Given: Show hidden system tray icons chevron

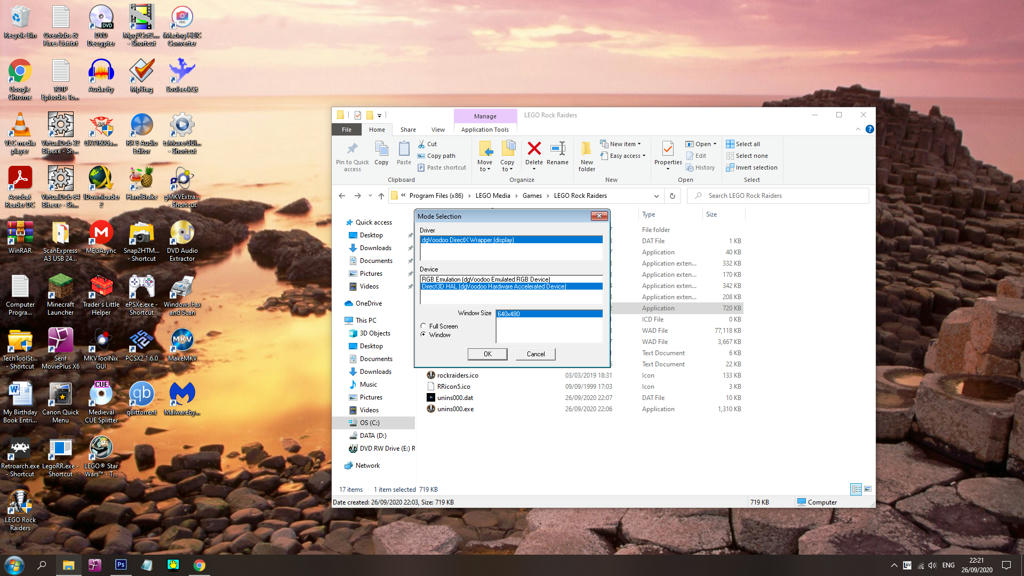Looking at the screenshot, I should tap(893, 565).
